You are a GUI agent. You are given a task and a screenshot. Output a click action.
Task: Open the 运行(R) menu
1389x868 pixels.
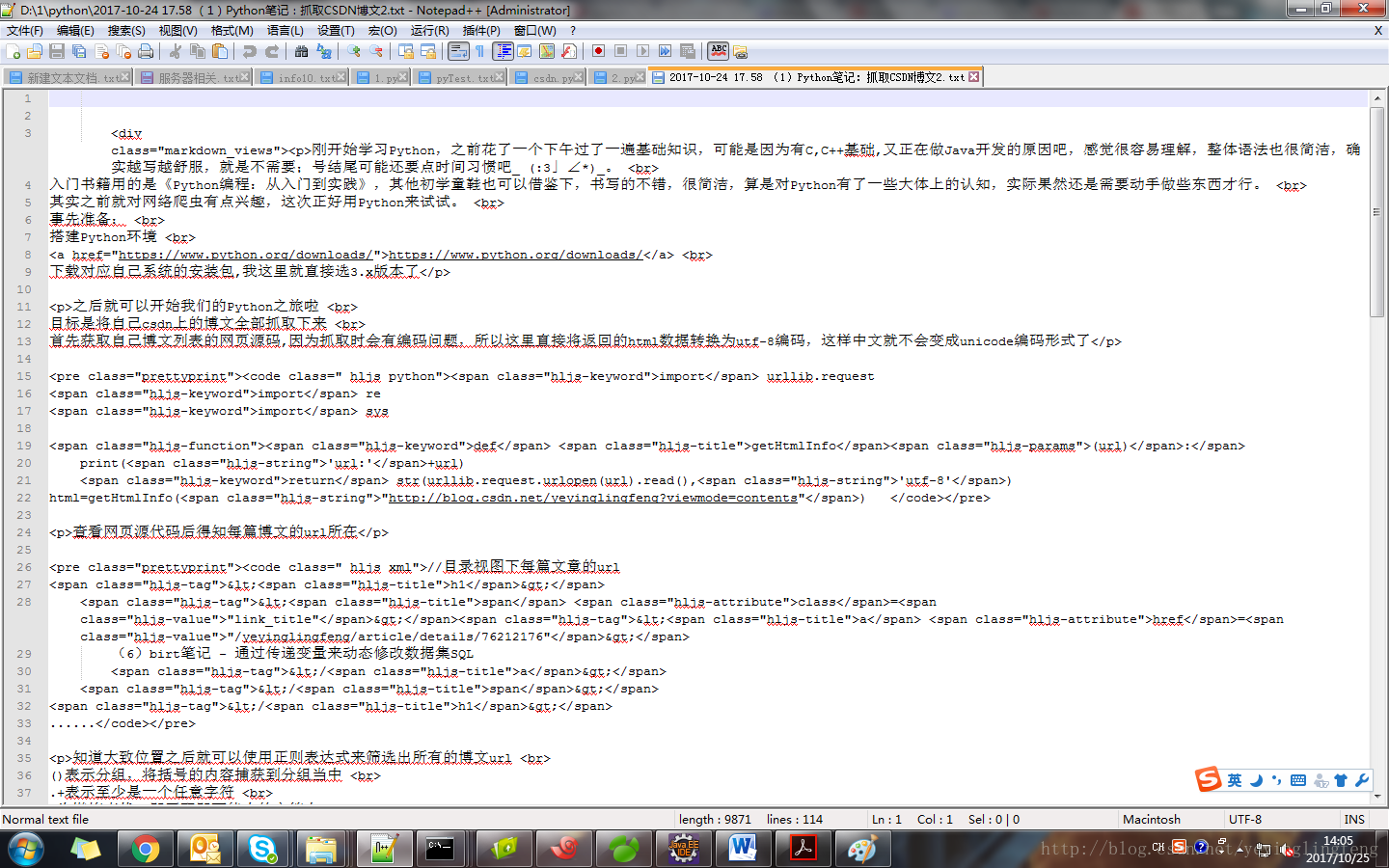(430, 31)
